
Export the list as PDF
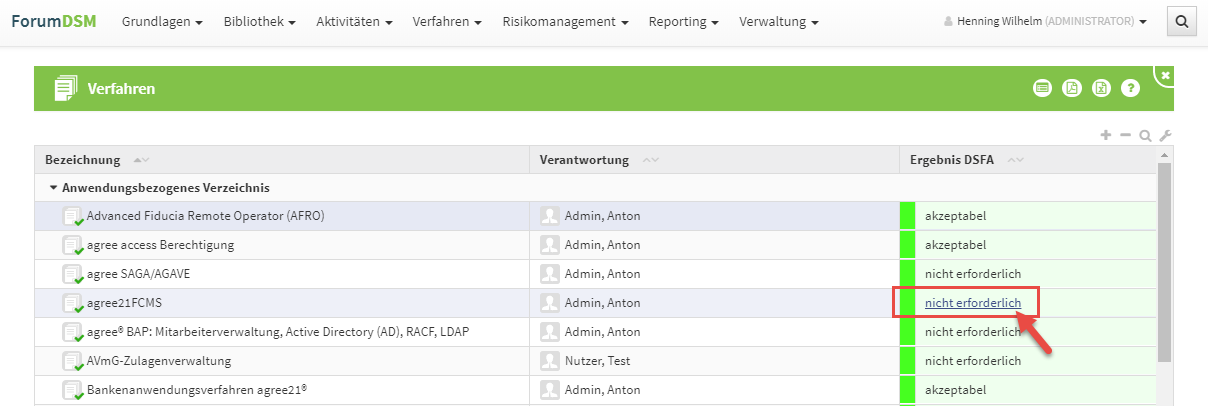pyautogui.click(x=1071, y=88)
